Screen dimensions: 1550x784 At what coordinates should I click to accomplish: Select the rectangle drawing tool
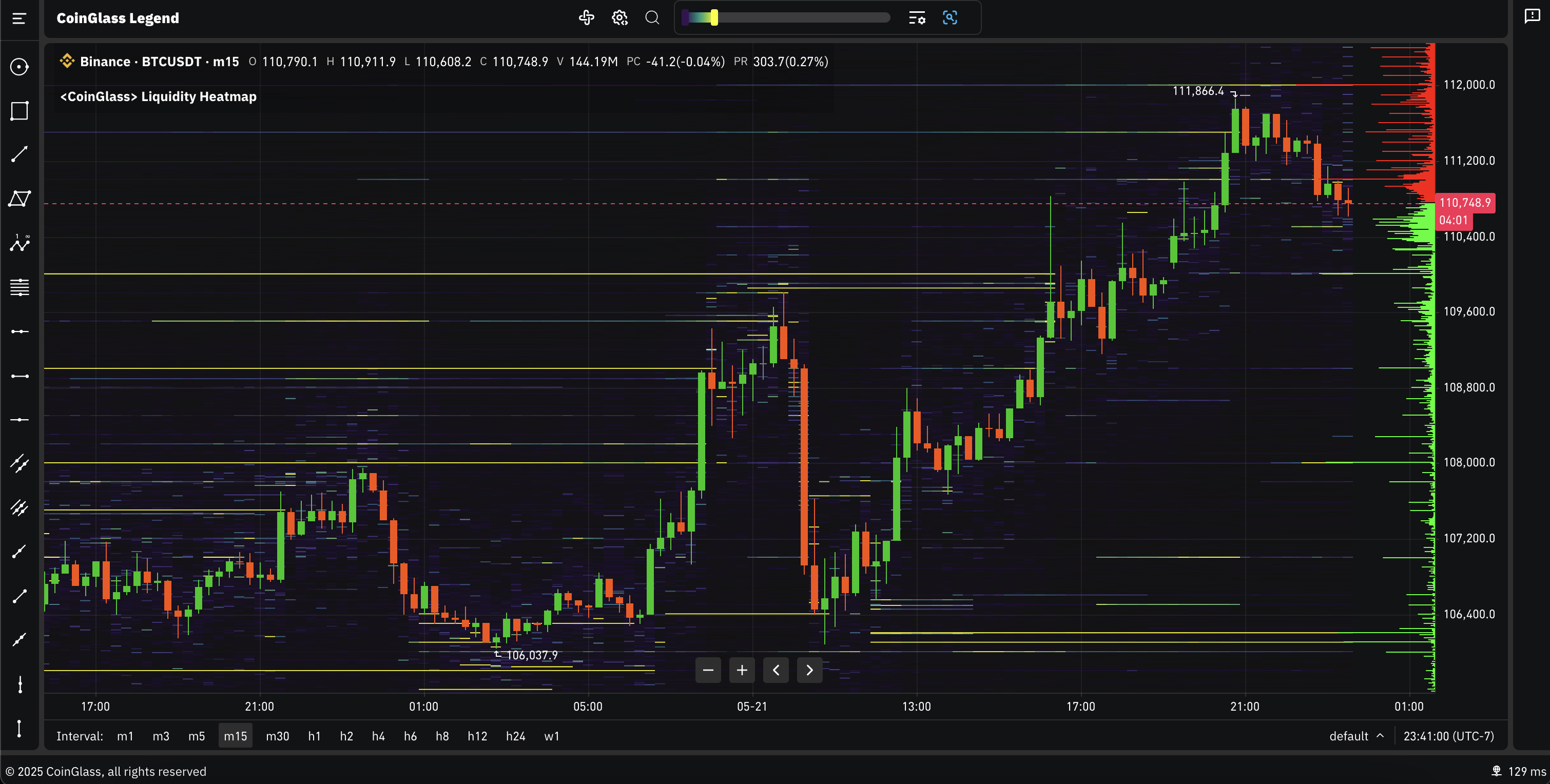[18, 111]
